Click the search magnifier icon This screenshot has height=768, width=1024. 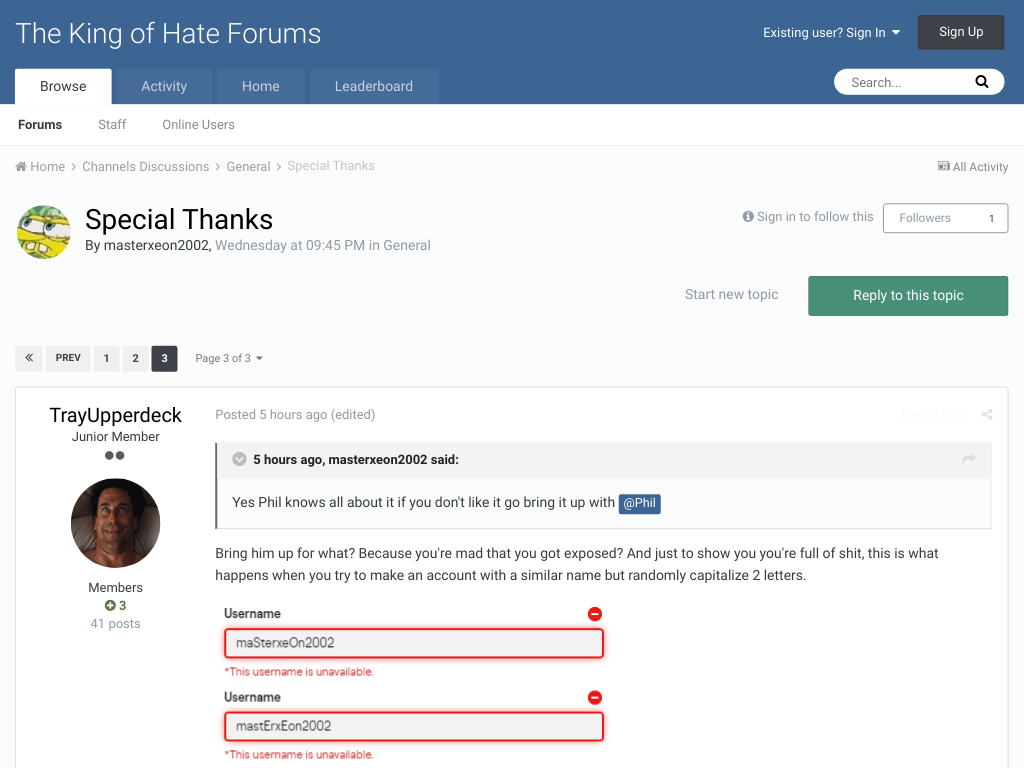(x=982, y=82)
